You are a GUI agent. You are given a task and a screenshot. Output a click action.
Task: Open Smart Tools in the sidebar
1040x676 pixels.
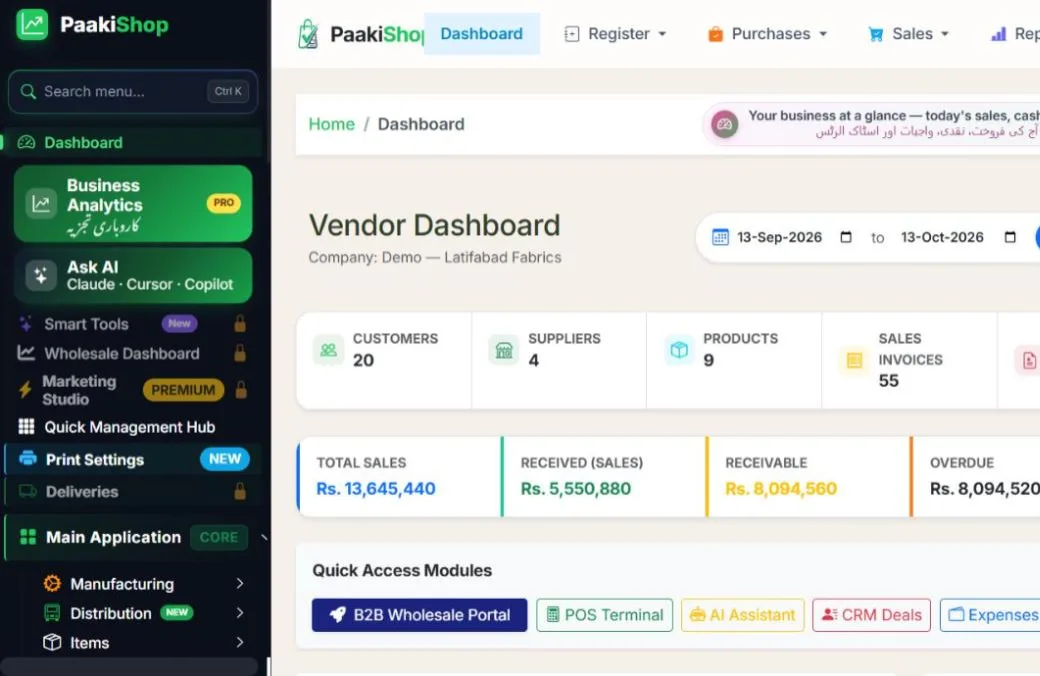click(x=133, y=324)
